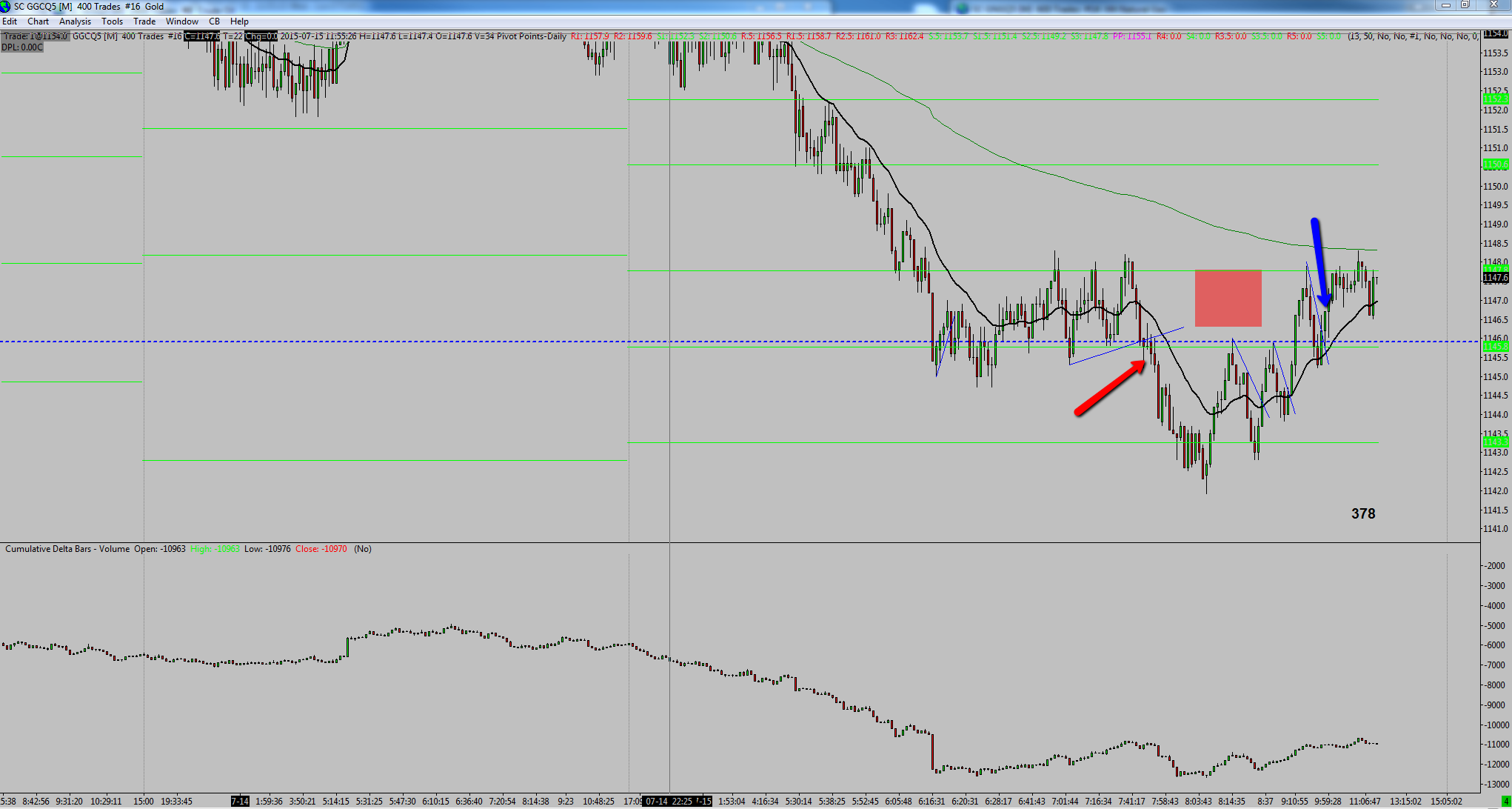Click the "R3: 1162.4" pivot value in header
Viewport: 1512px width, 809px height.
click(905, 36)
